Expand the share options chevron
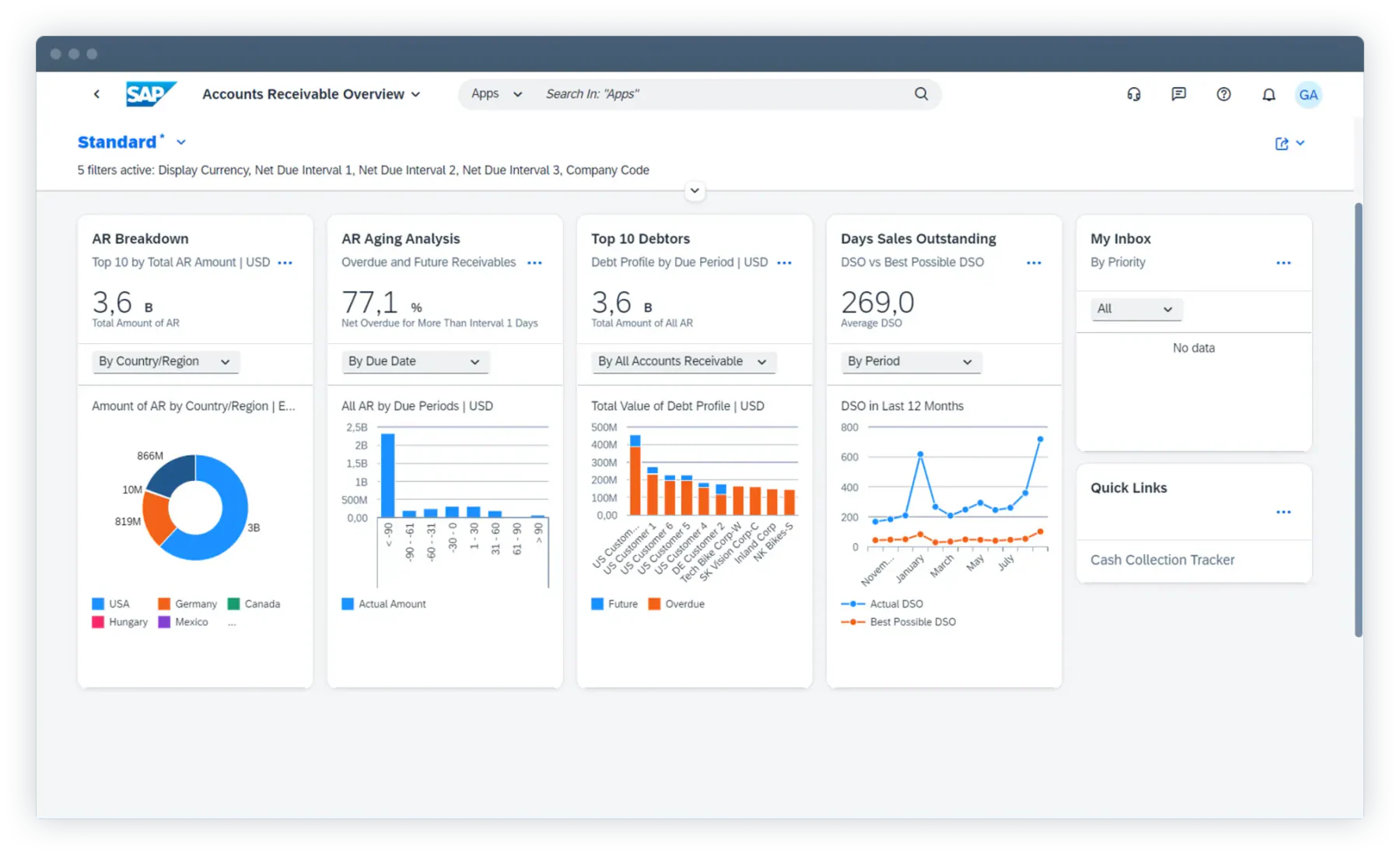Viewport: 1400px width, 855px height. coord(1300,143)
